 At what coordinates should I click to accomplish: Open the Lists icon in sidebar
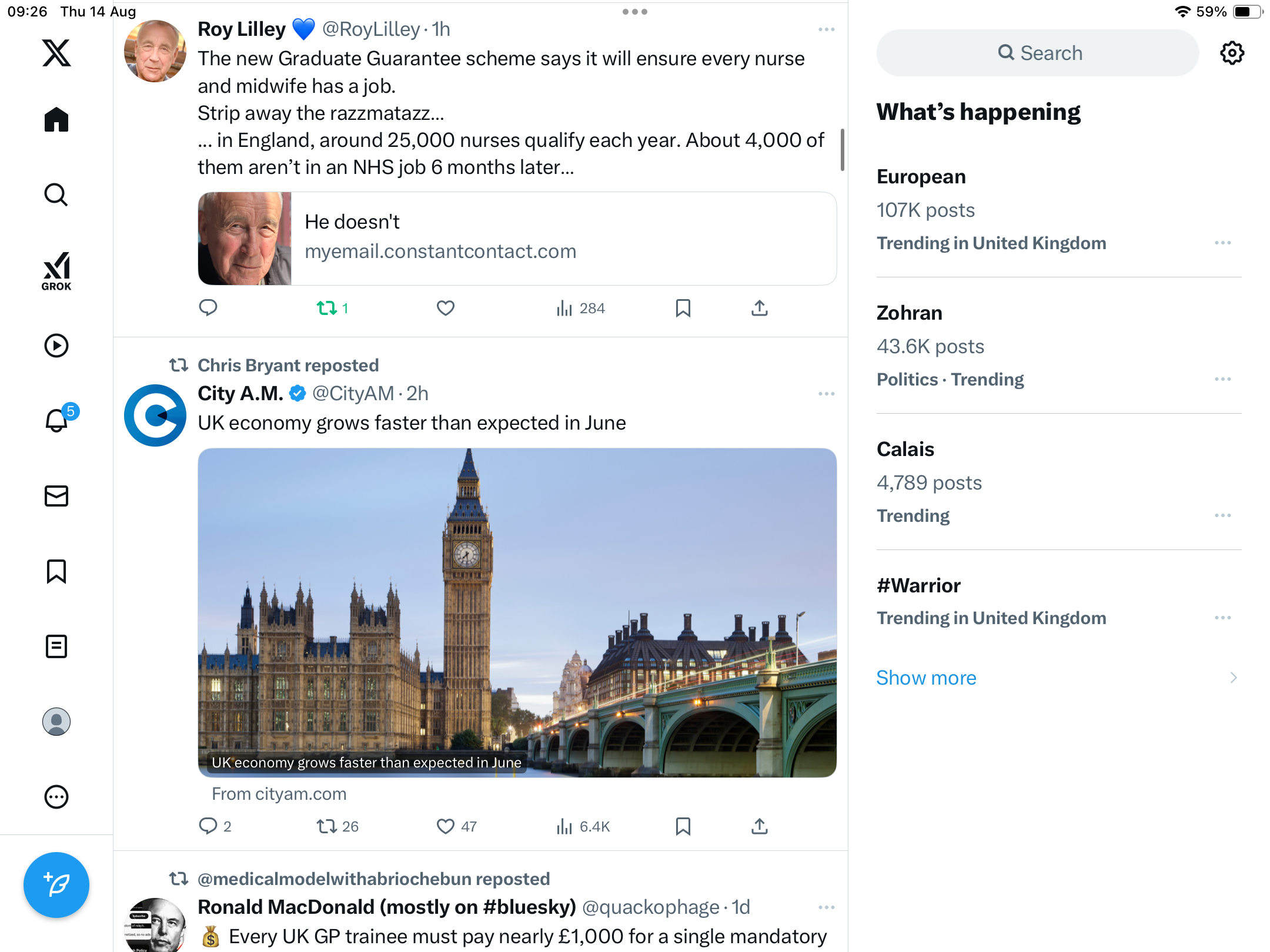click(x=56, y=646)
